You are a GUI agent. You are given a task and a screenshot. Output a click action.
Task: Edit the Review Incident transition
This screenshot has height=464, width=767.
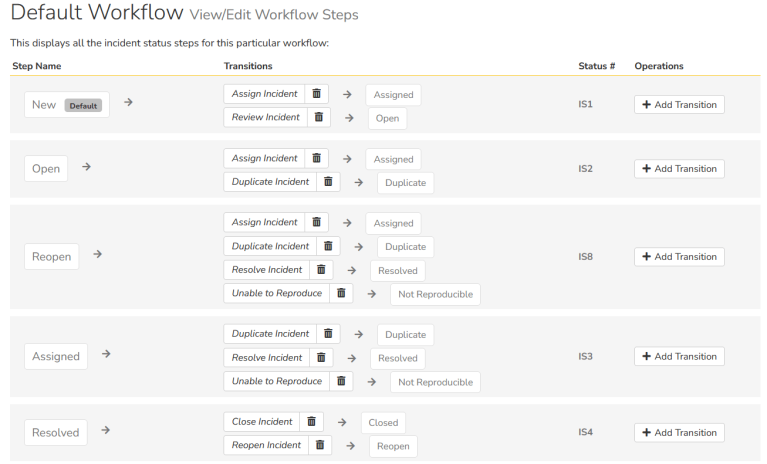[x=266, y=117]
